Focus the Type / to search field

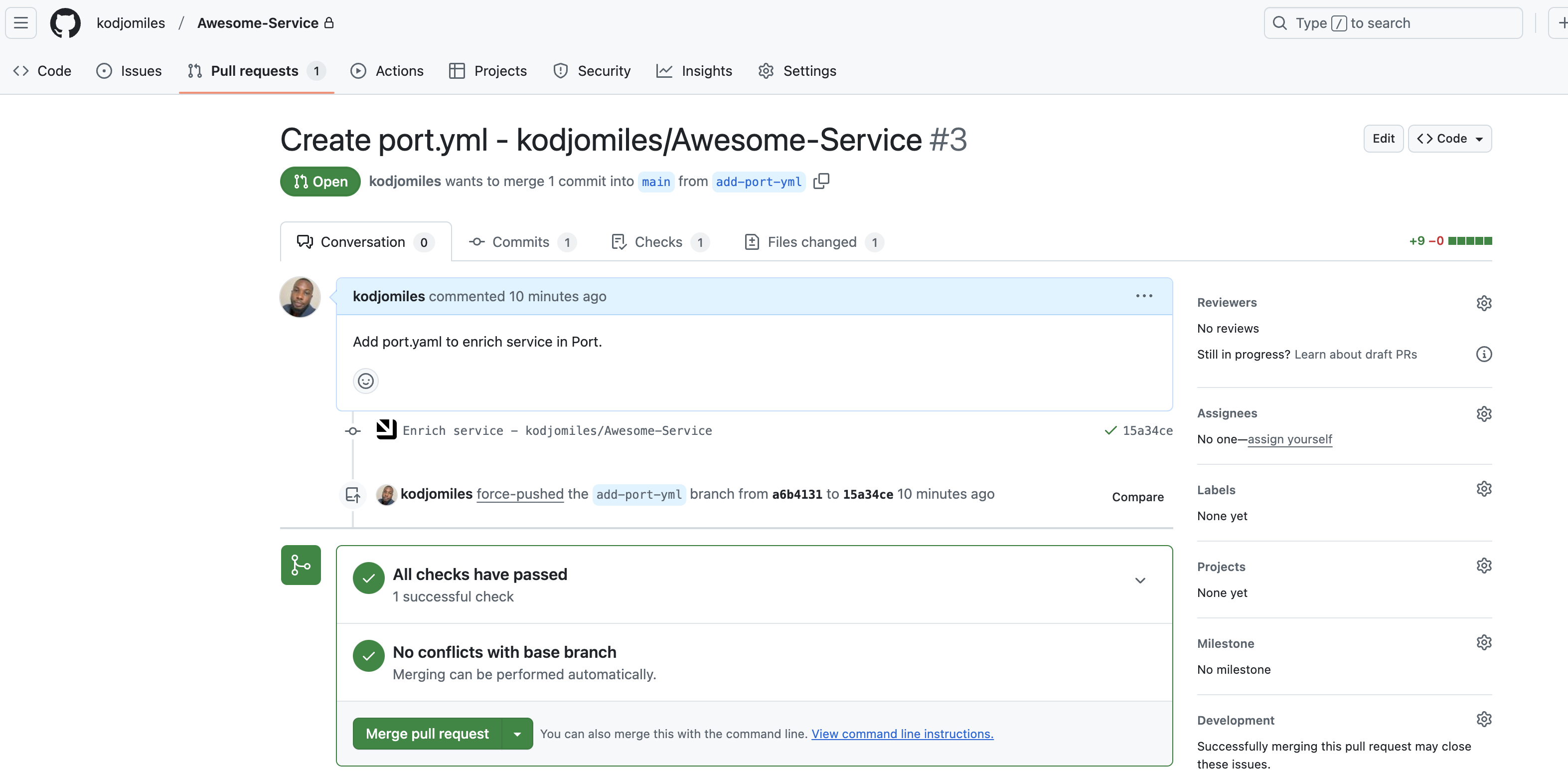pos(1393,23)
